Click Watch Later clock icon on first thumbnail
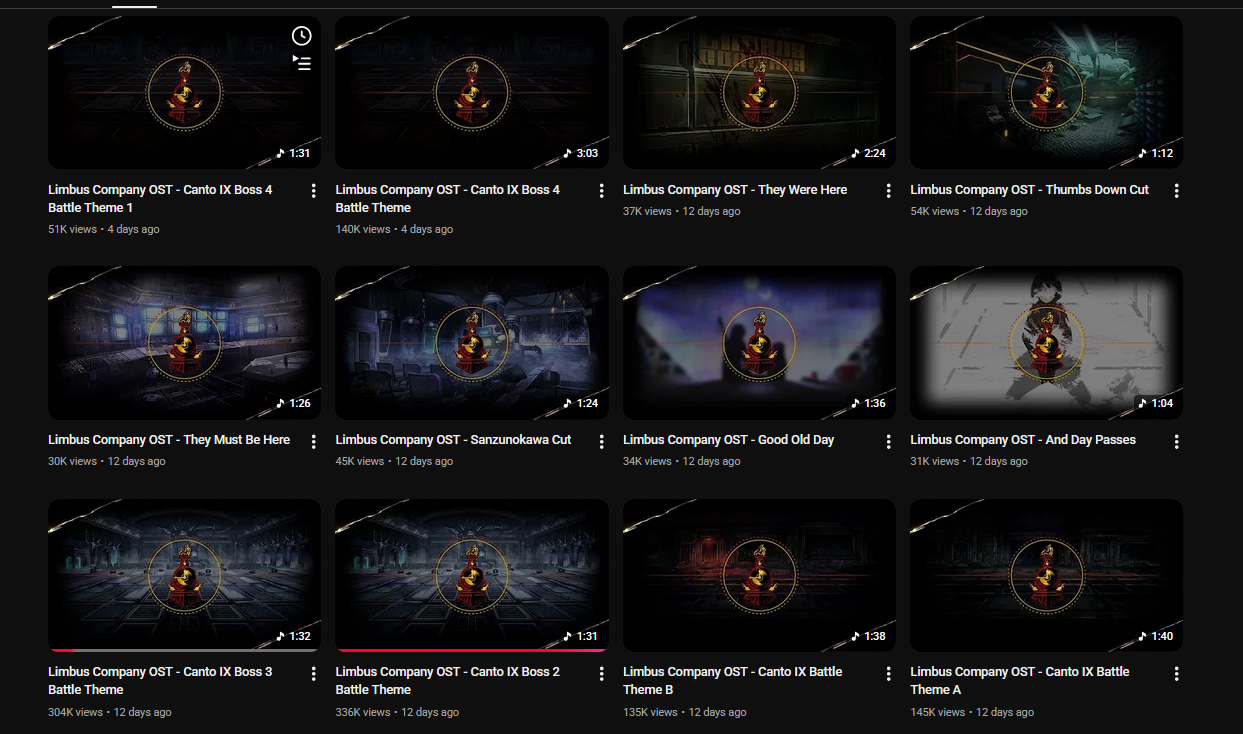The height and width of the screenshot is (734, 1243). click(301, 36)
